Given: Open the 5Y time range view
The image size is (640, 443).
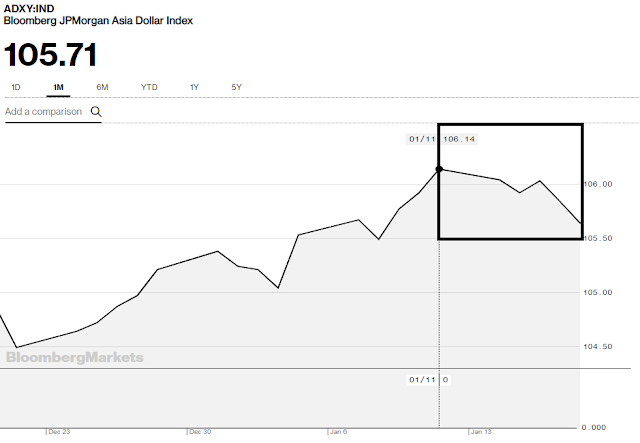Looking at the screenshot, I should 236,87.
